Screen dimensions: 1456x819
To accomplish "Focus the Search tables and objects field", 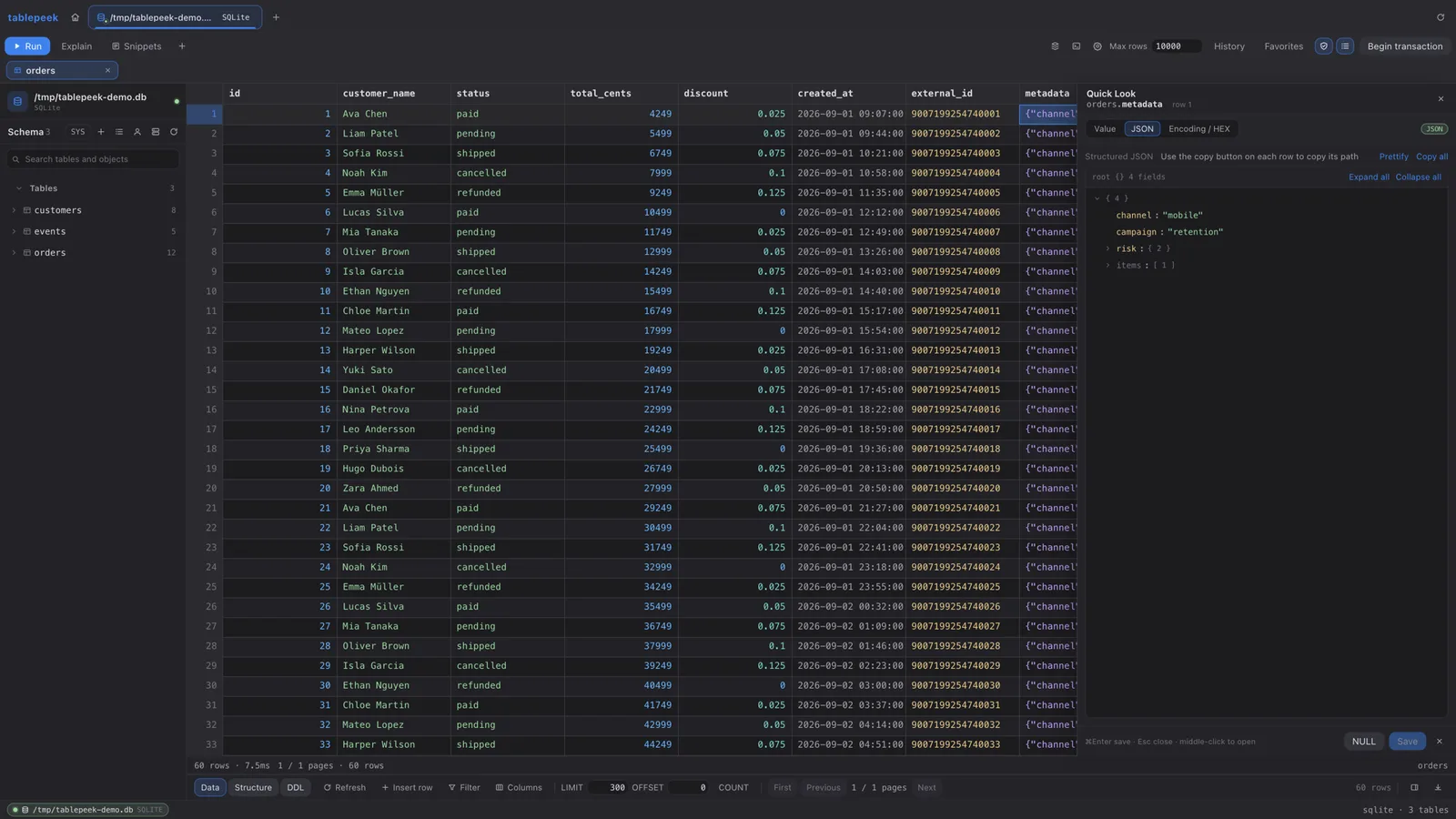I will (93, 159).
